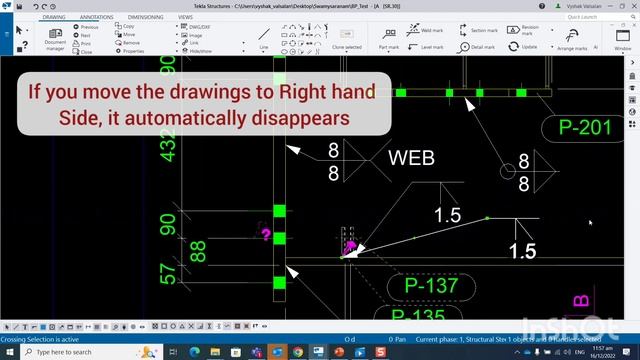Toggle the select lines switch in selection toolbar

point(16,327)
